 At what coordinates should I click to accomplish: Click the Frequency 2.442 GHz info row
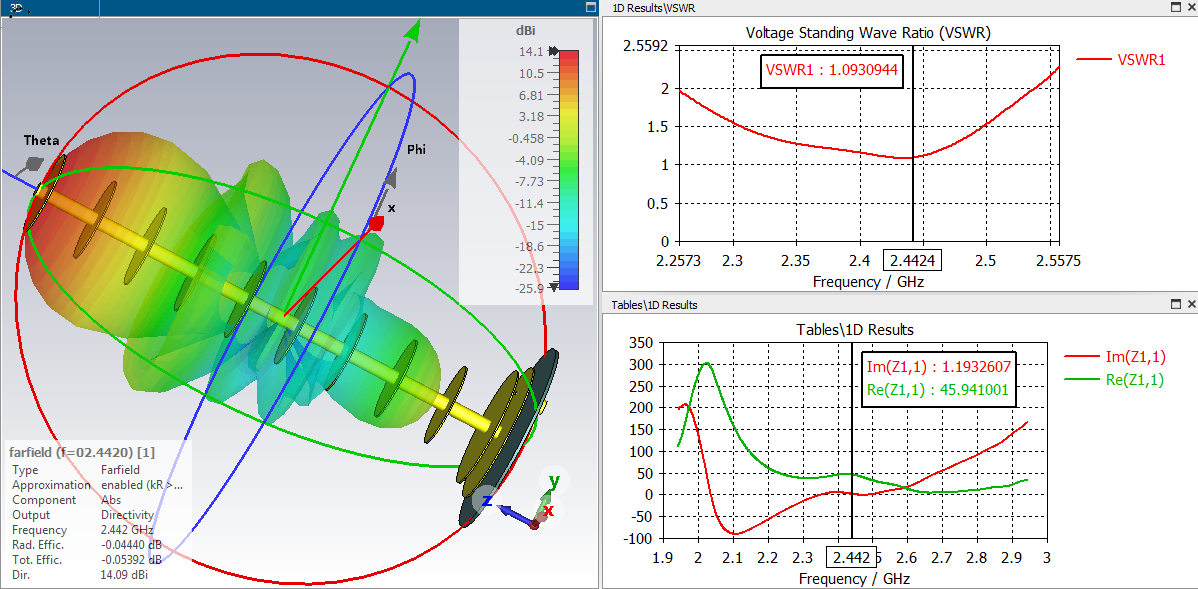[x=83, y=530]
